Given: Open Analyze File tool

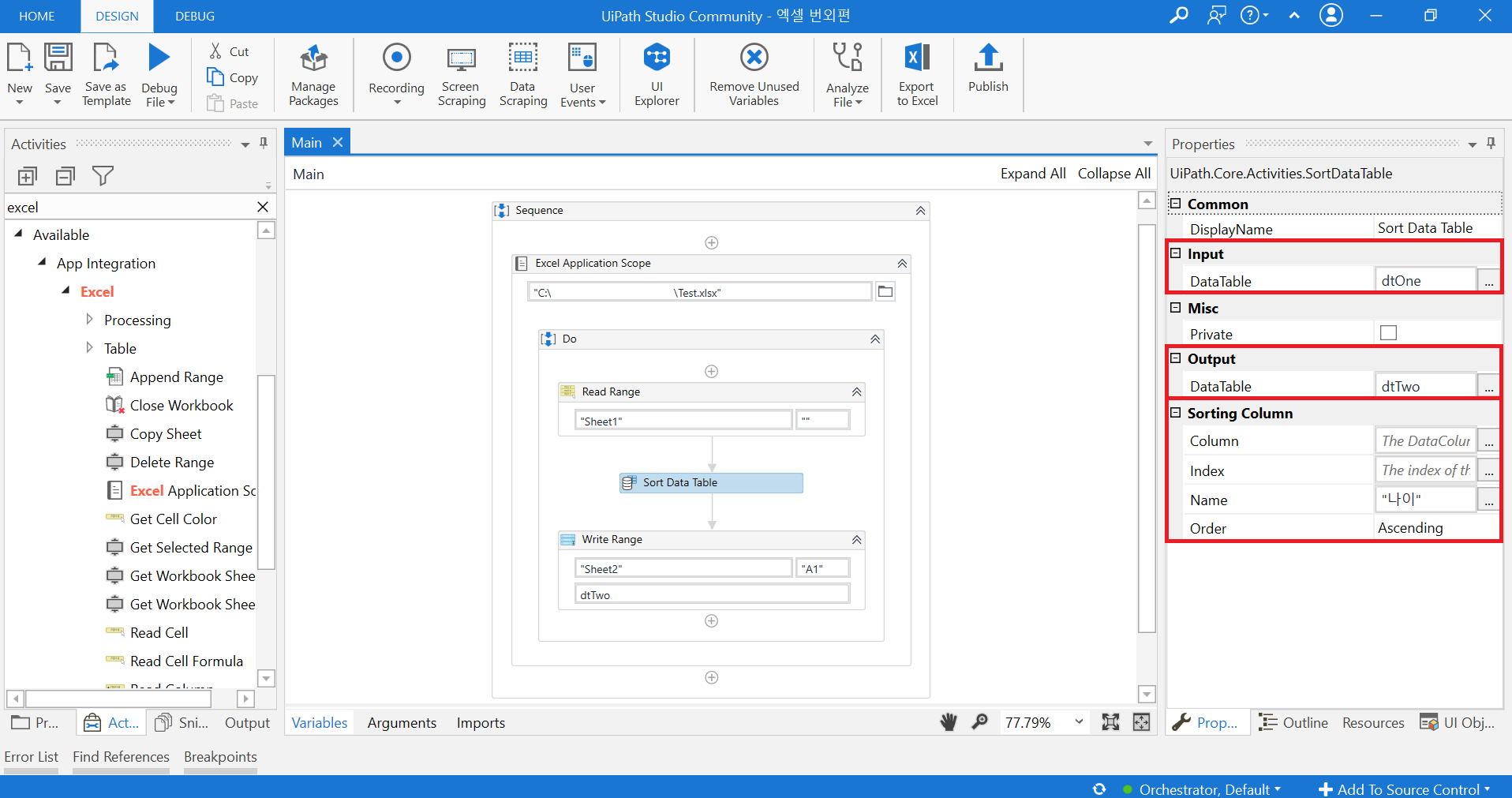Looking at the screenshot, I should [848, 76].
